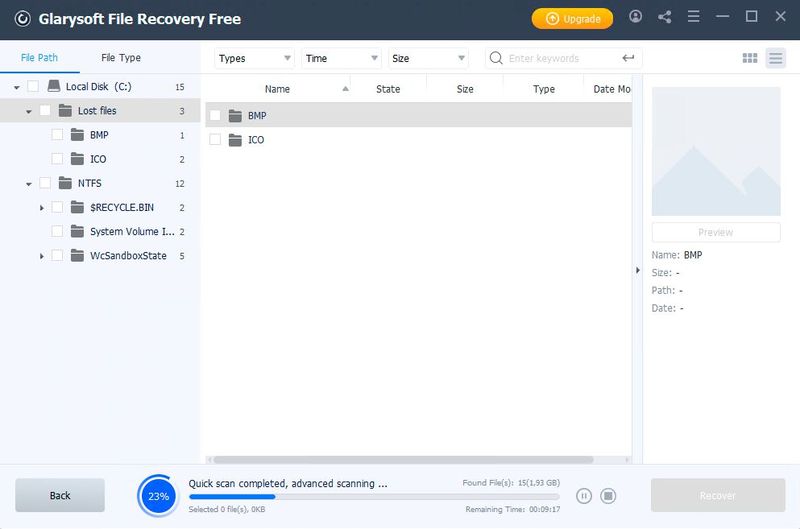
Task: Collapse the Lost files node
Action: 29,111
